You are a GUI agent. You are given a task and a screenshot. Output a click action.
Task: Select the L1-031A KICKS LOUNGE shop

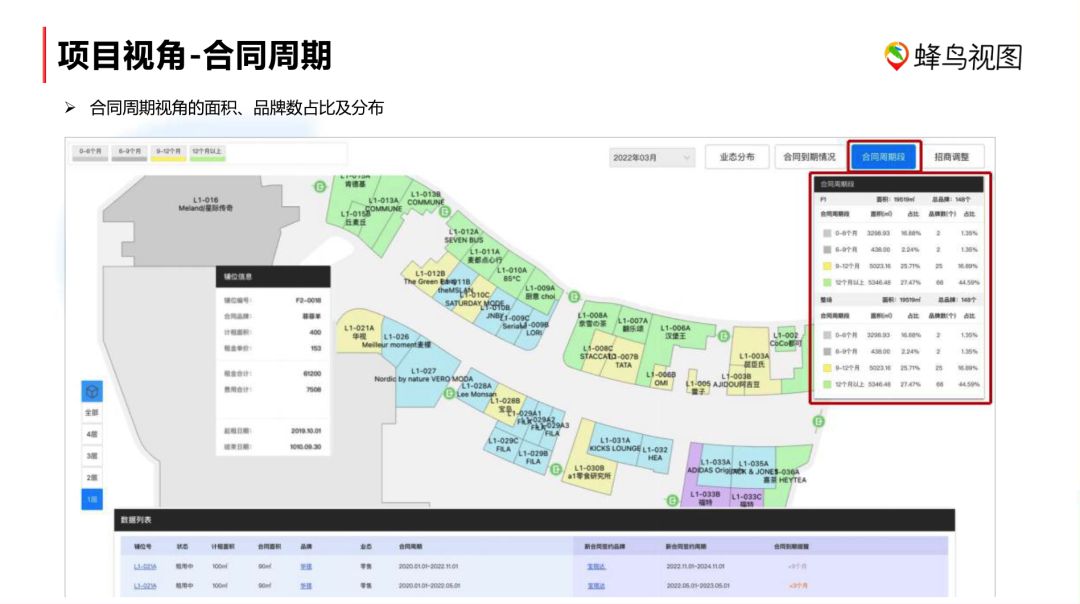(615, 445)
